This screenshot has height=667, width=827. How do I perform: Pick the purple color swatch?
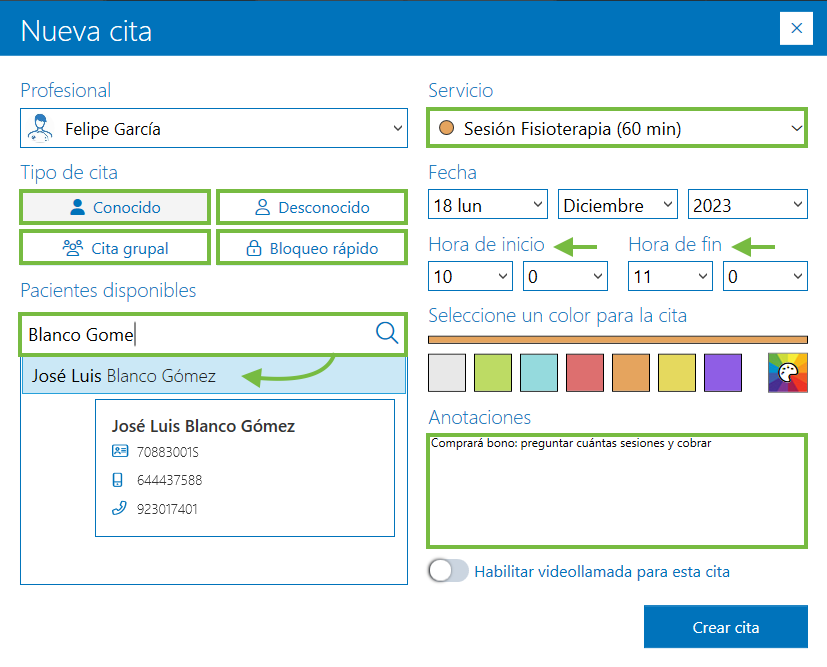pos(722,372)
